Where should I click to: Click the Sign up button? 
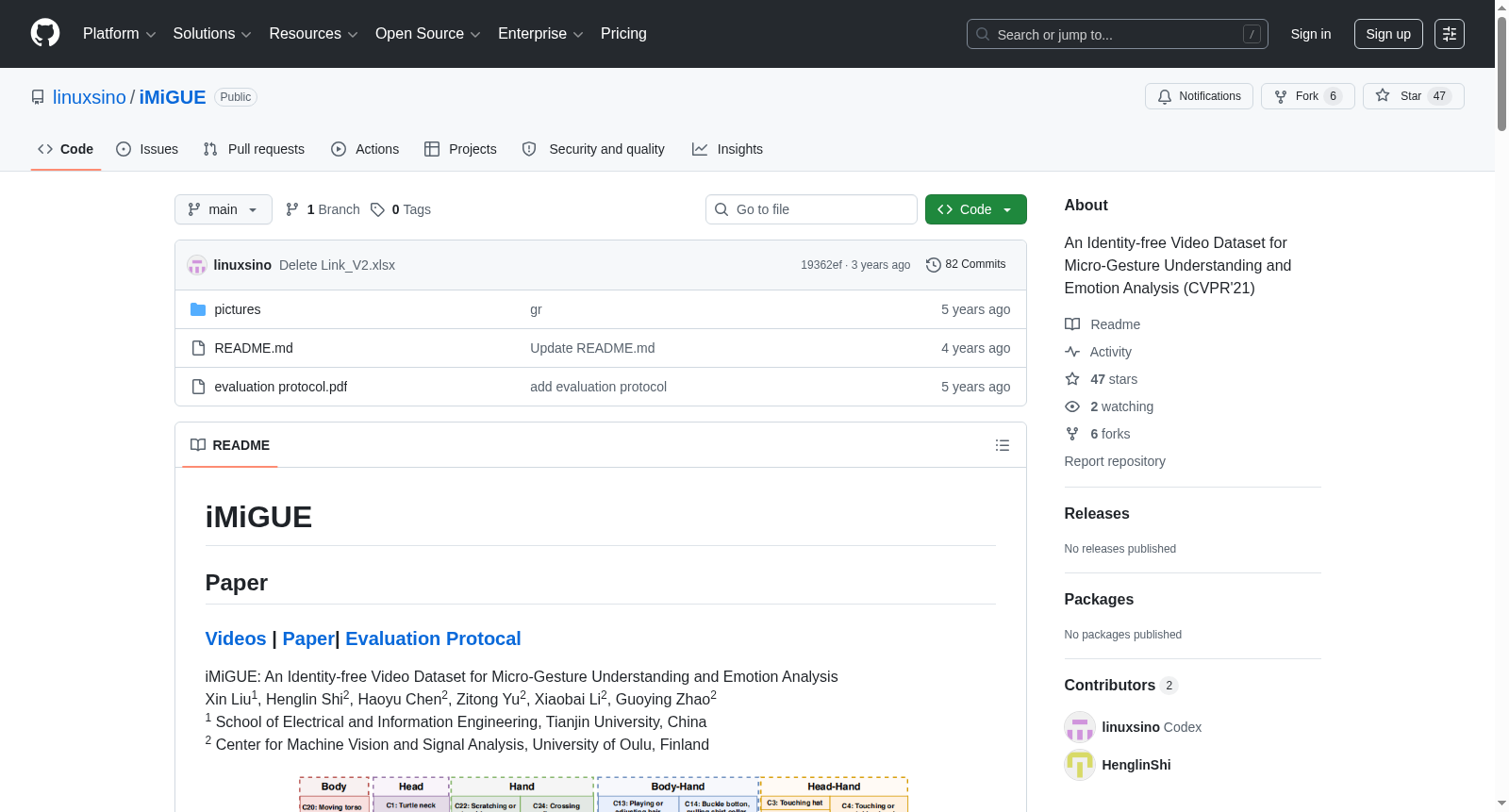coord(1388,34)
